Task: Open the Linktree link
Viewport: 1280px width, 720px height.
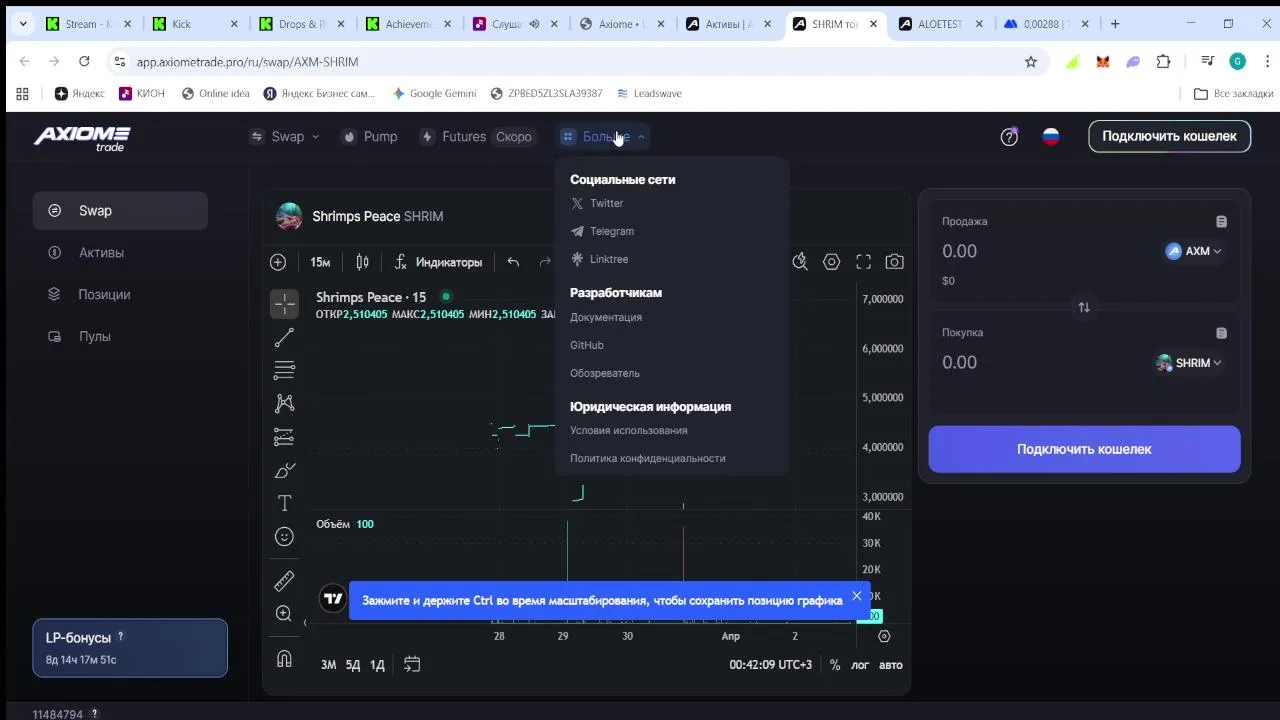Action: click(599, 259)
